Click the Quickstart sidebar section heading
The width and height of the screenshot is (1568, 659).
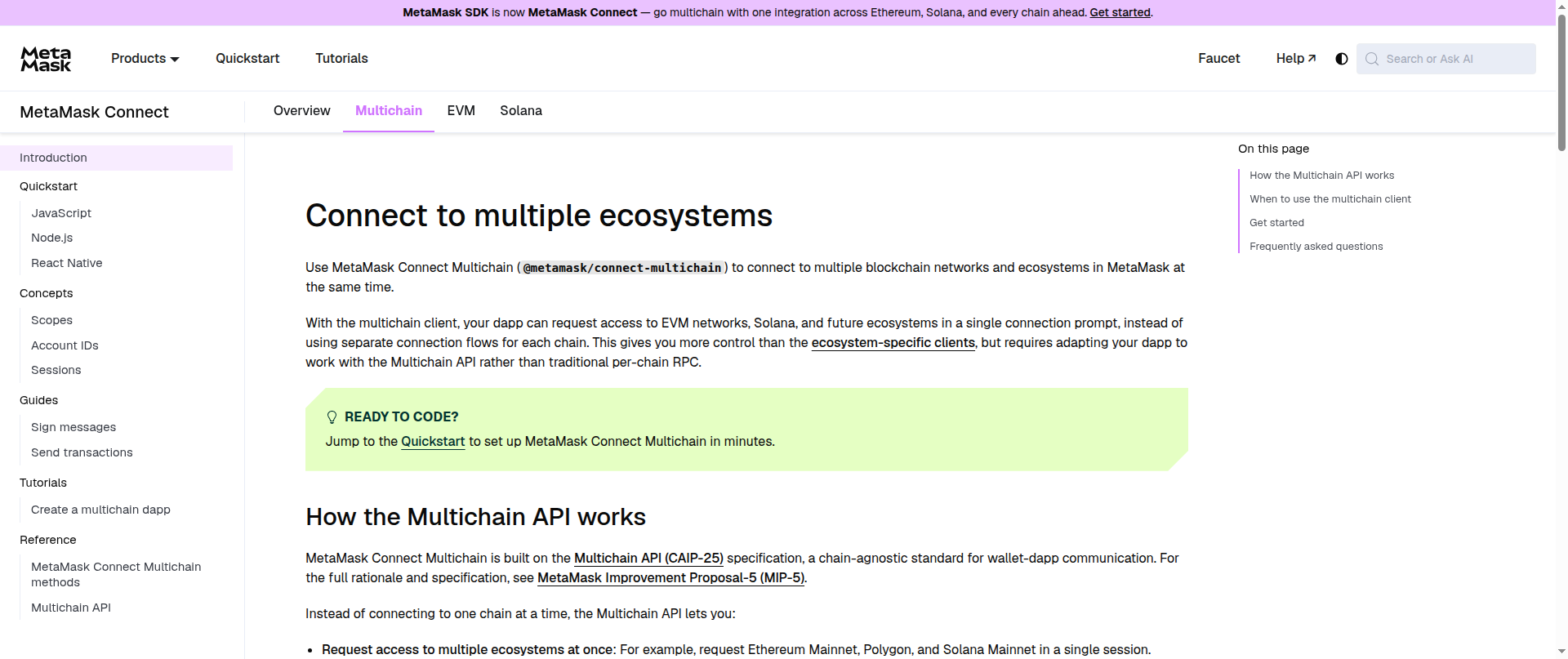48,186
